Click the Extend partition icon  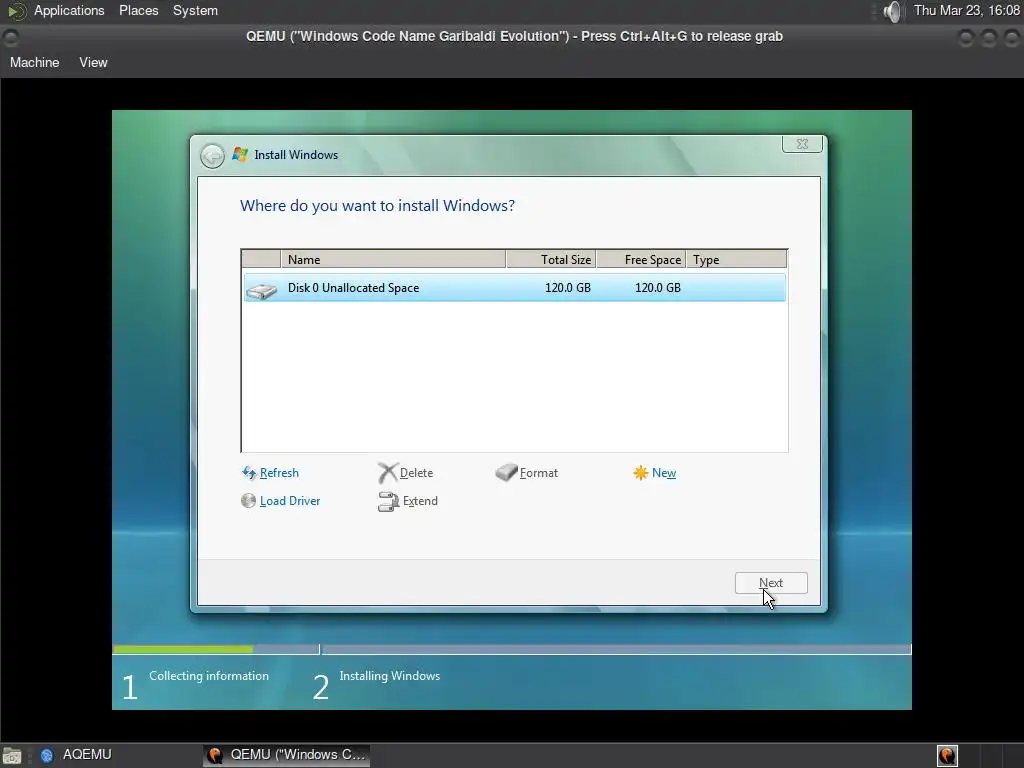click(389, 502)
